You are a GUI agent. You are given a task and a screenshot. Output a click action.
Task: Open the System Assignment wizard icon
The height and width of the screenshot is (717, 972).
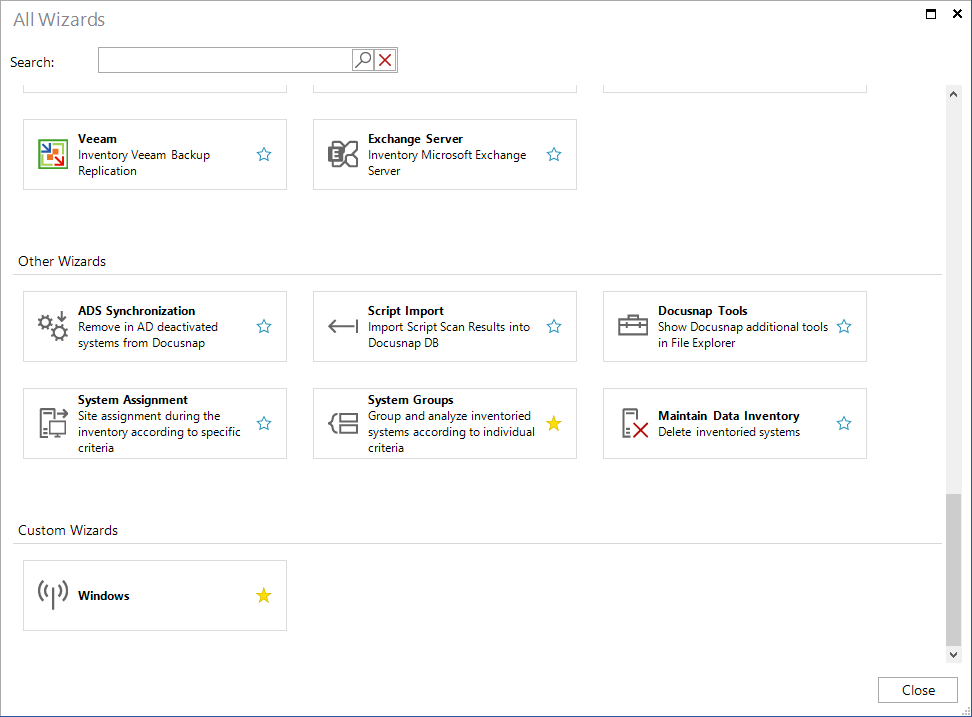tap(51, 423)
